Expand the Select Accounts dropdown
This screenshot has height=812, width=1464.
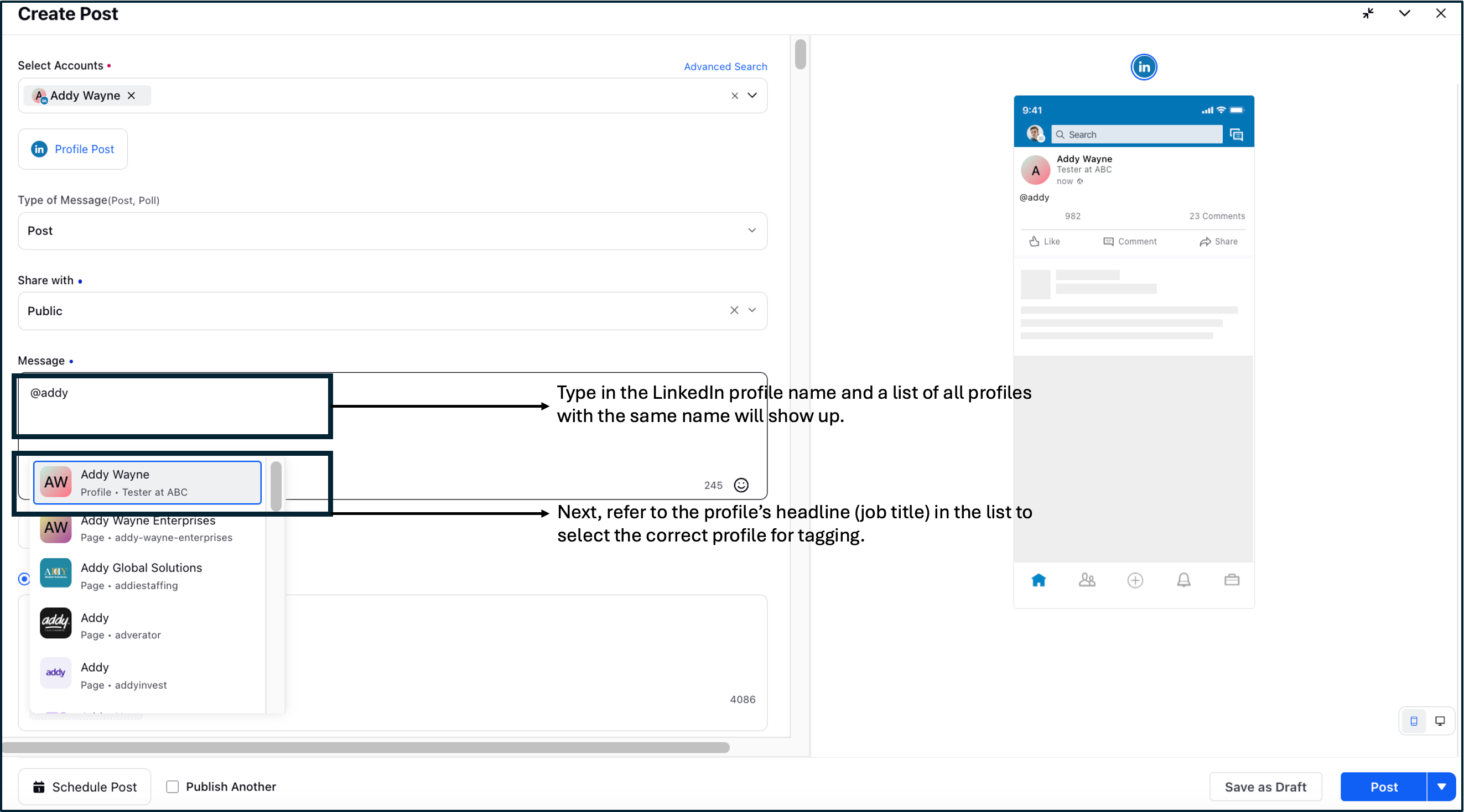[752, 96]
